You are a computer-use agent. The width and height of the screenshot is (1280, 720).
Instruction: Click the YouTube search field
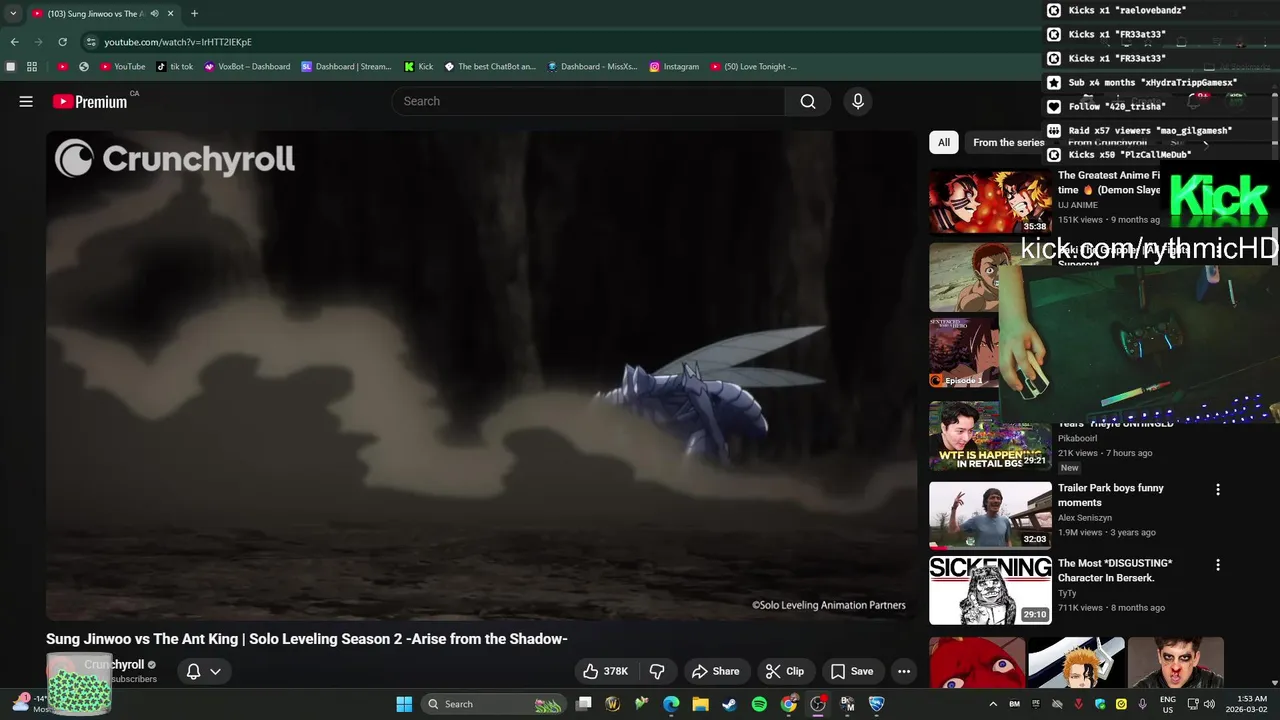(588, 101)
